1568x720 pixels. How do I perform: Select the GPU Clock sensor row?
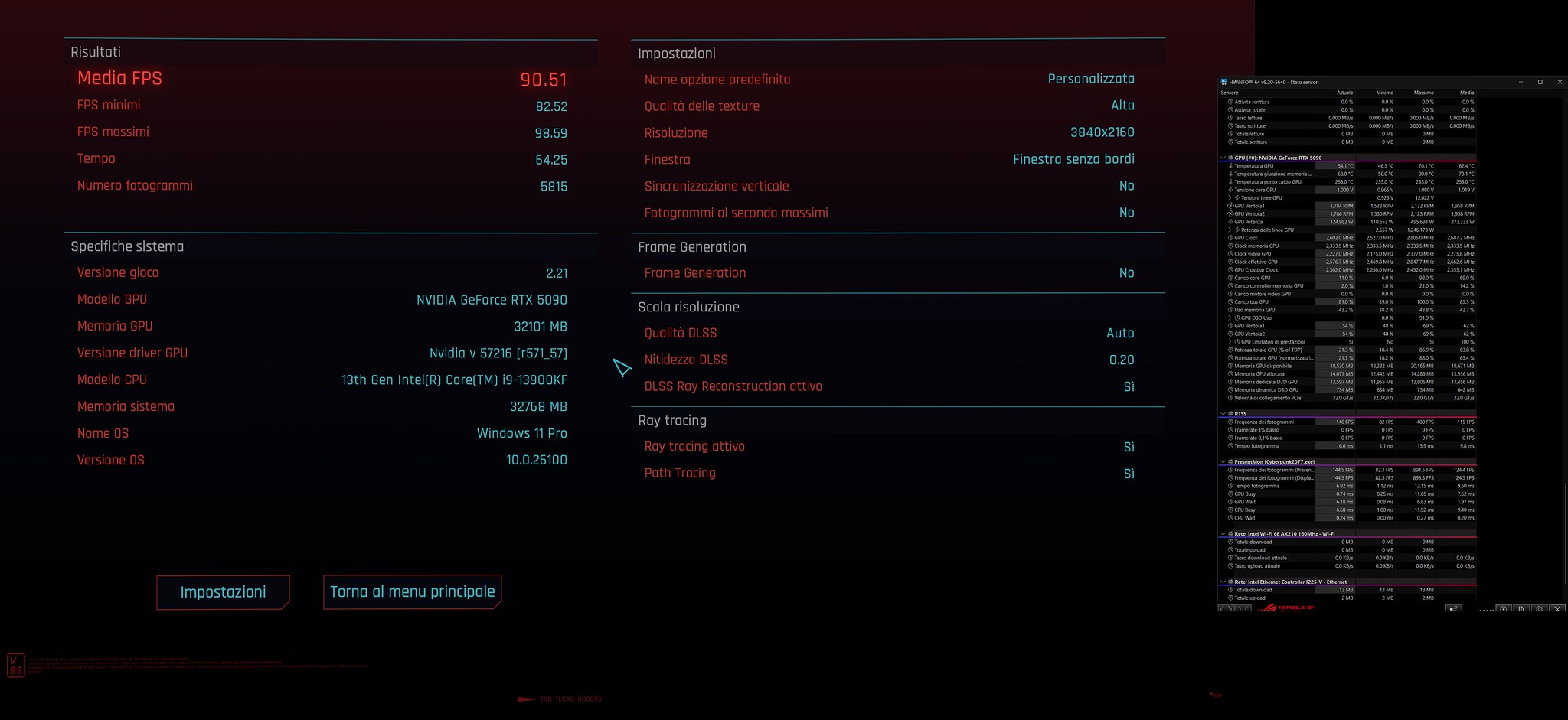coord(1347,238)
